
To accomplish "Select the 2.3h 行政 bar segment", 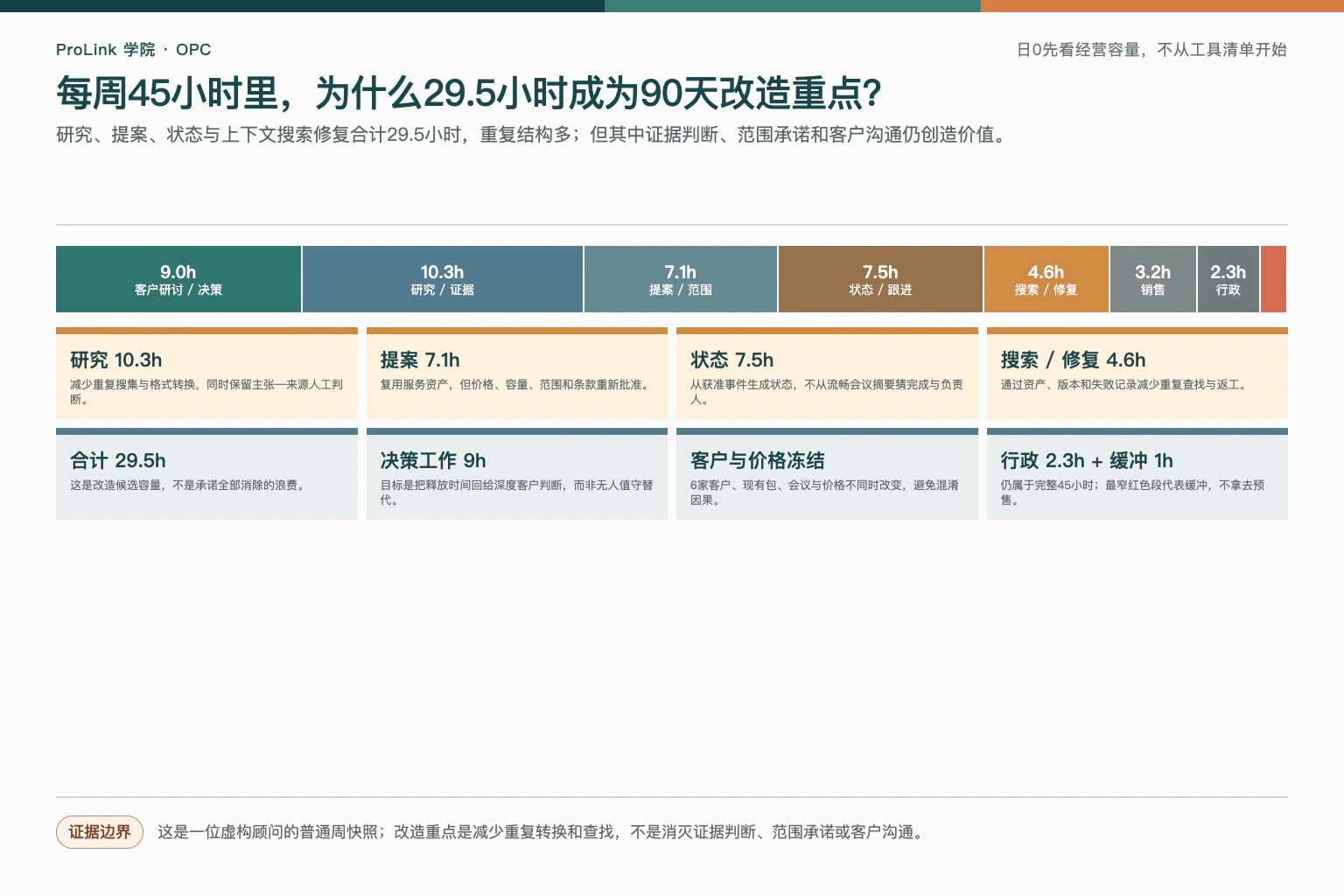I will (1228, 279).
